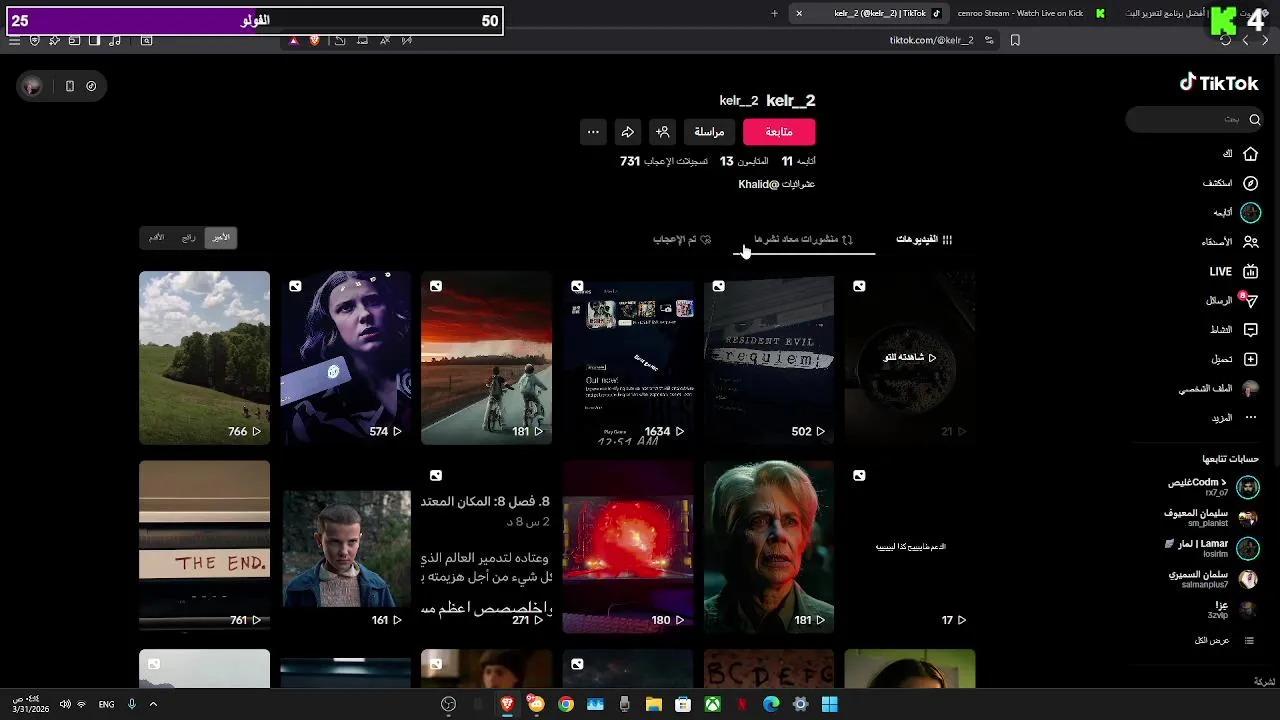The image size is (1280, 720).
Task: Click the tiktok.com/@kelr_2 address bar
Action: coord(931,40)
